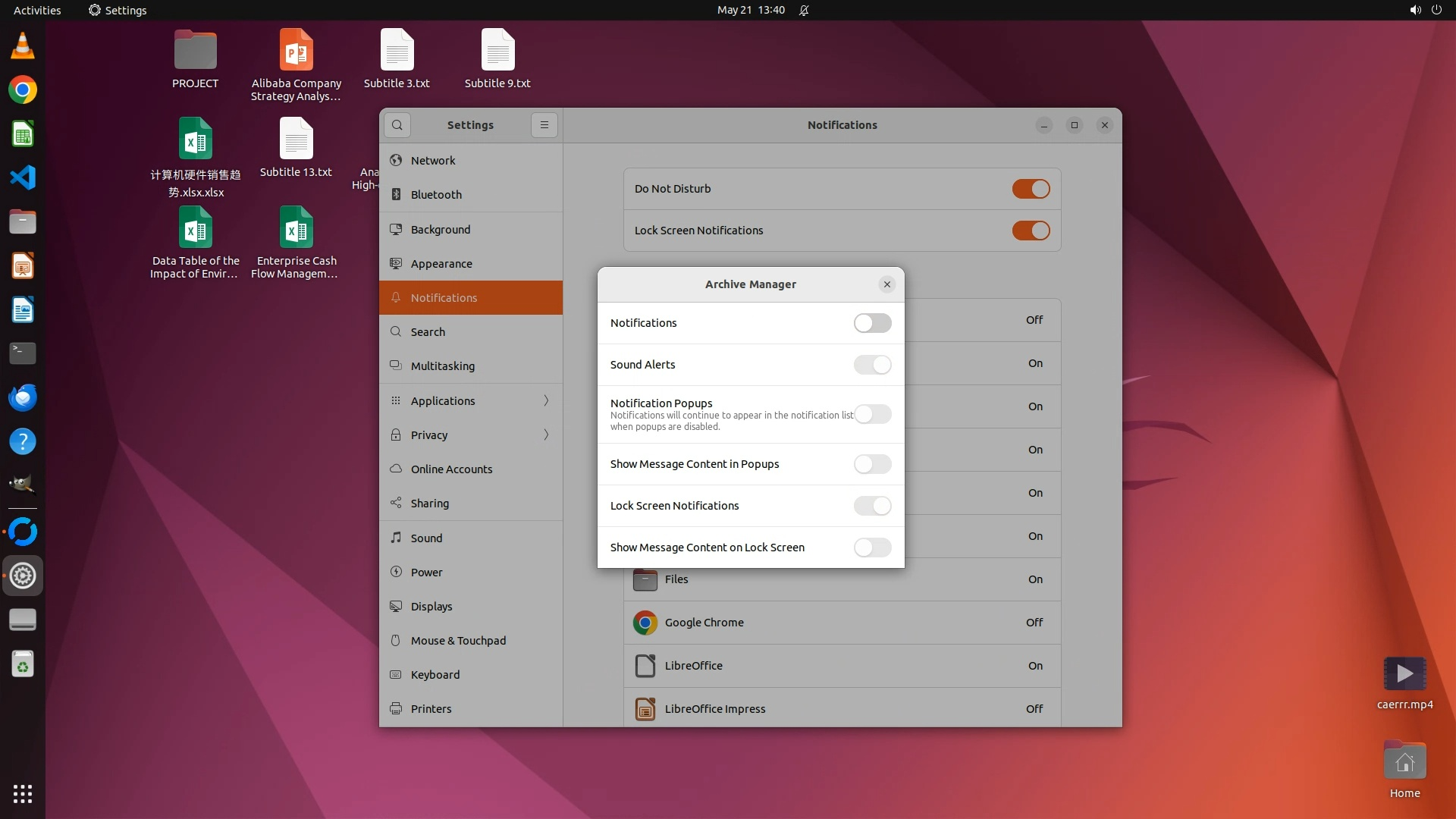This screenshot has height=819, width=1456.
Task: Open the Settings hamburger menu
Action: (544, 125)
